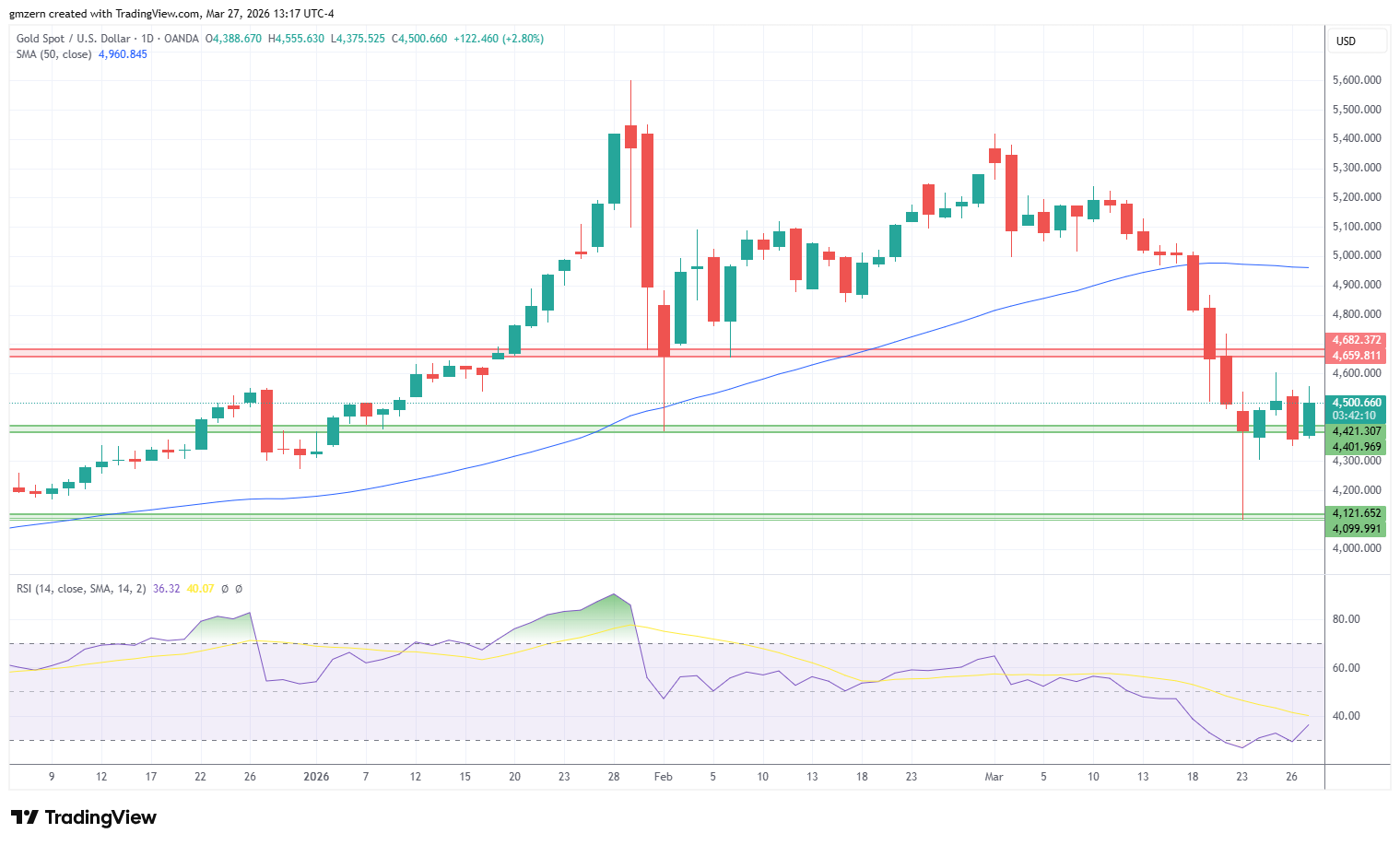Click the 28 date label on the time axis
1400x845 pixels.
click(614, 777)
